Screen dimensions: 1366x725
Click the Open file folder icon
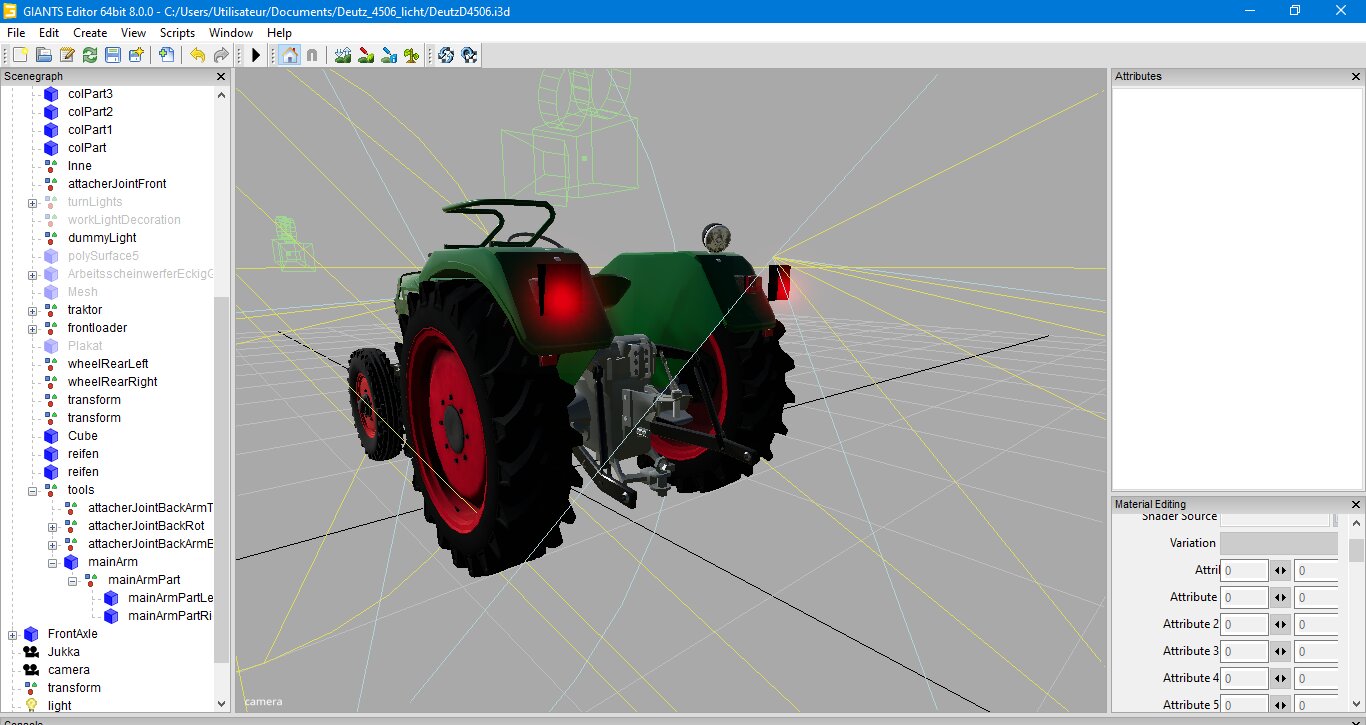point(44,55)
